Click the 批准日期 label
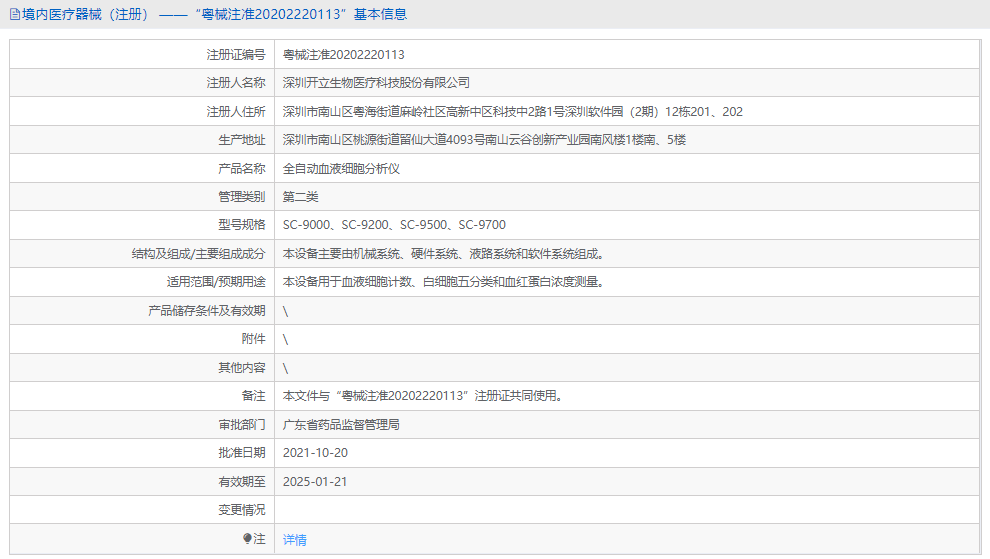990x559 pixels. point(242,453)
